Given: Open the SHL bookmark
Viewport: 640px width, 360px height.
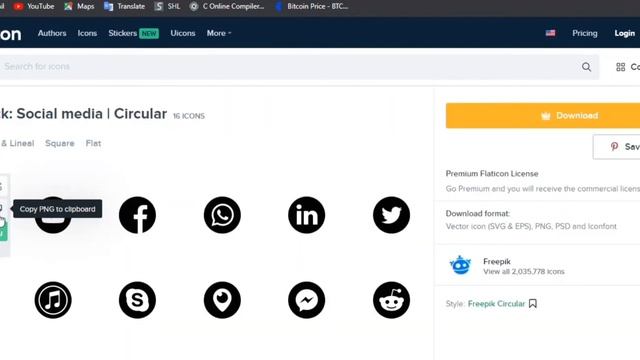Looking at the screenshot, I should (x=168, y=6).
